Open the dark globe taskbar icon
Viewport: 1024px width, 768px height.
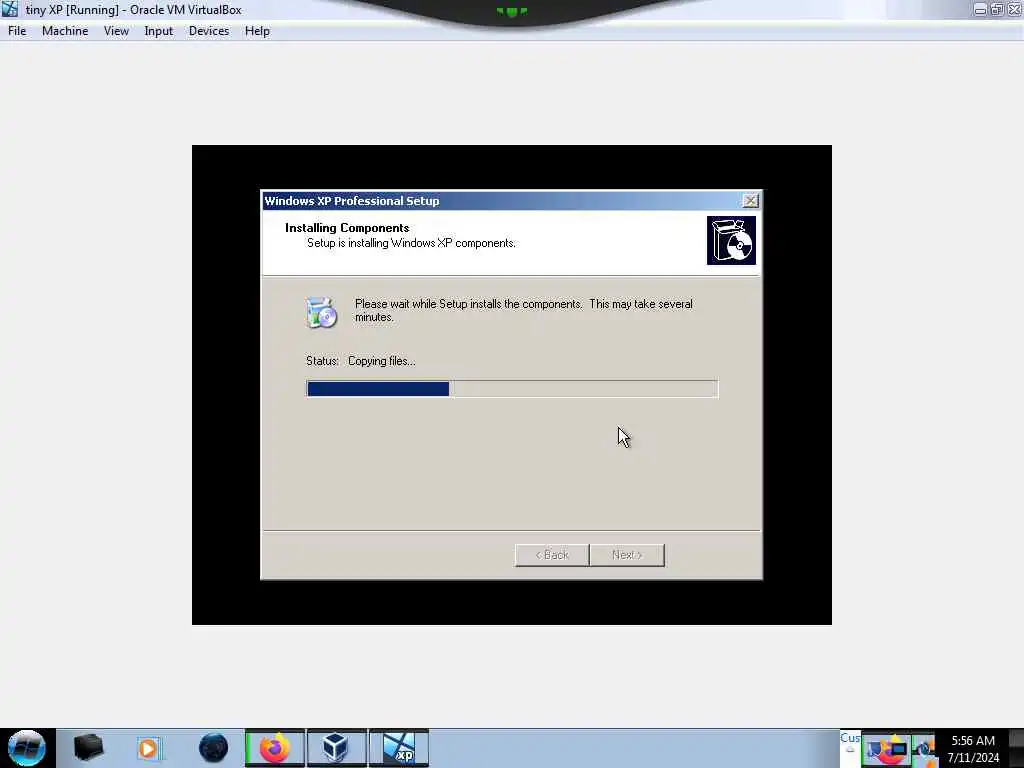coord(214,748)
